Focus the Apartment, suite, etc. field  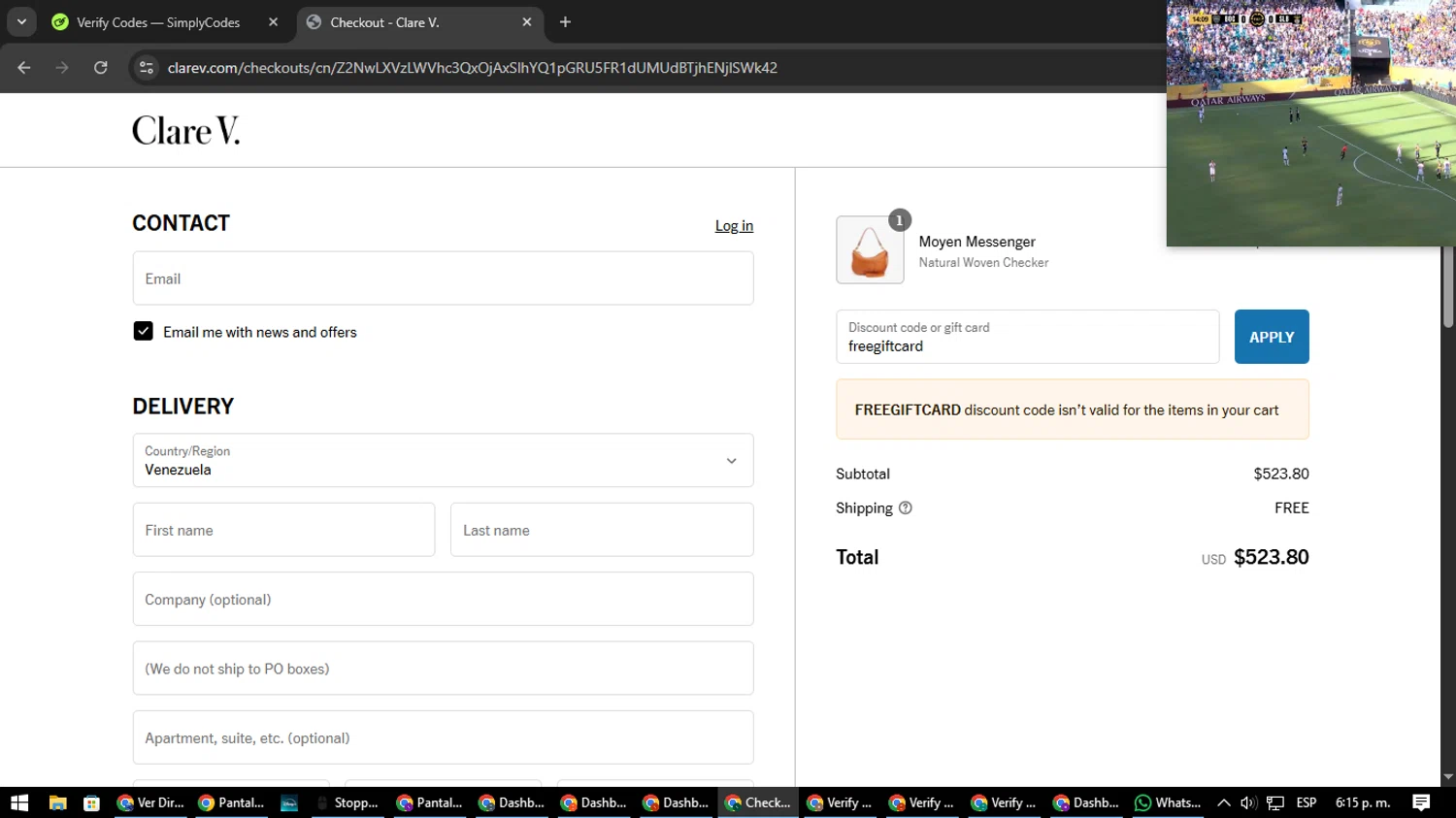[443, 737]
